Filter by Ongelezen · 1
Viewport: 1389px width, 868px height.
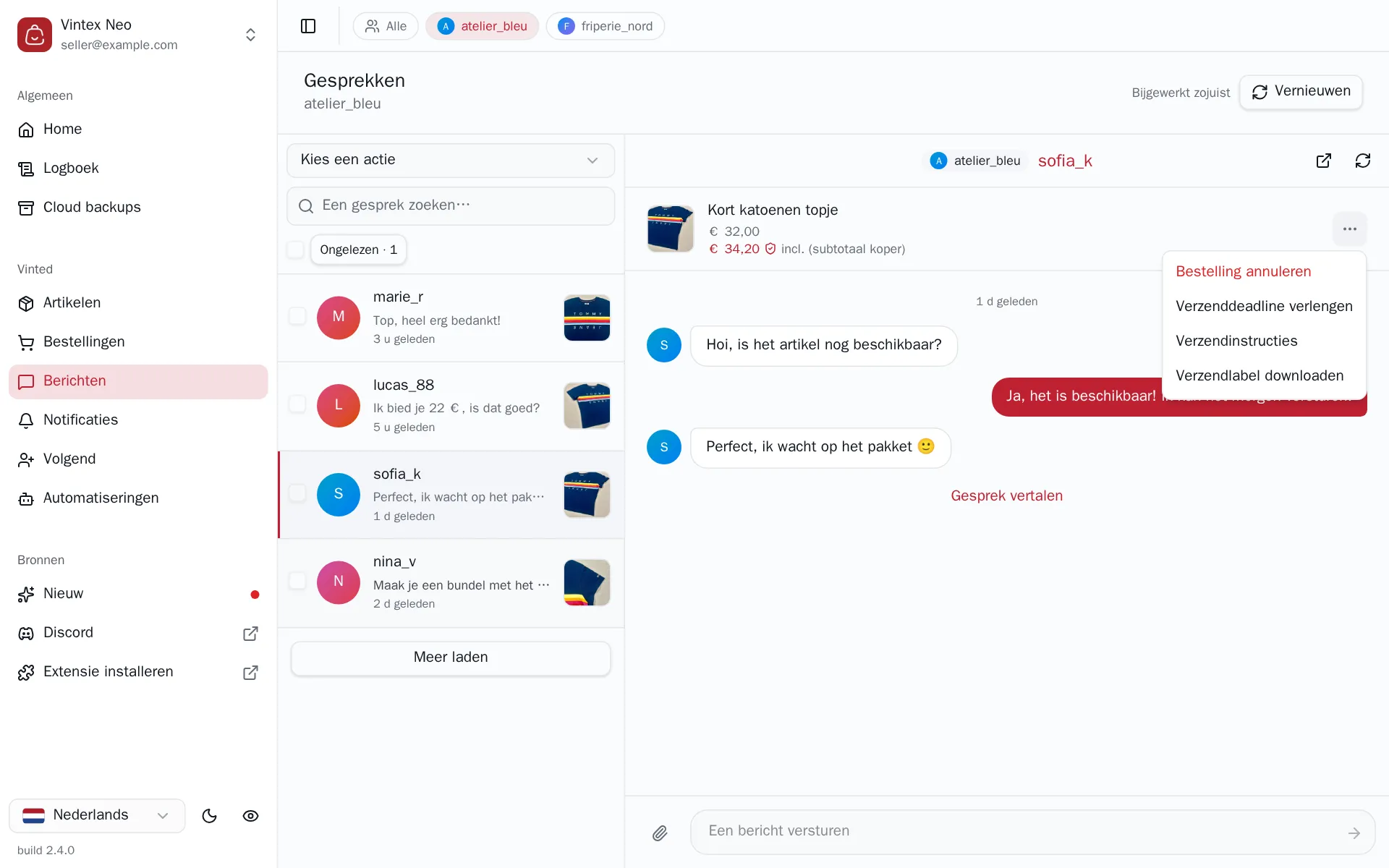click(358, 250)
